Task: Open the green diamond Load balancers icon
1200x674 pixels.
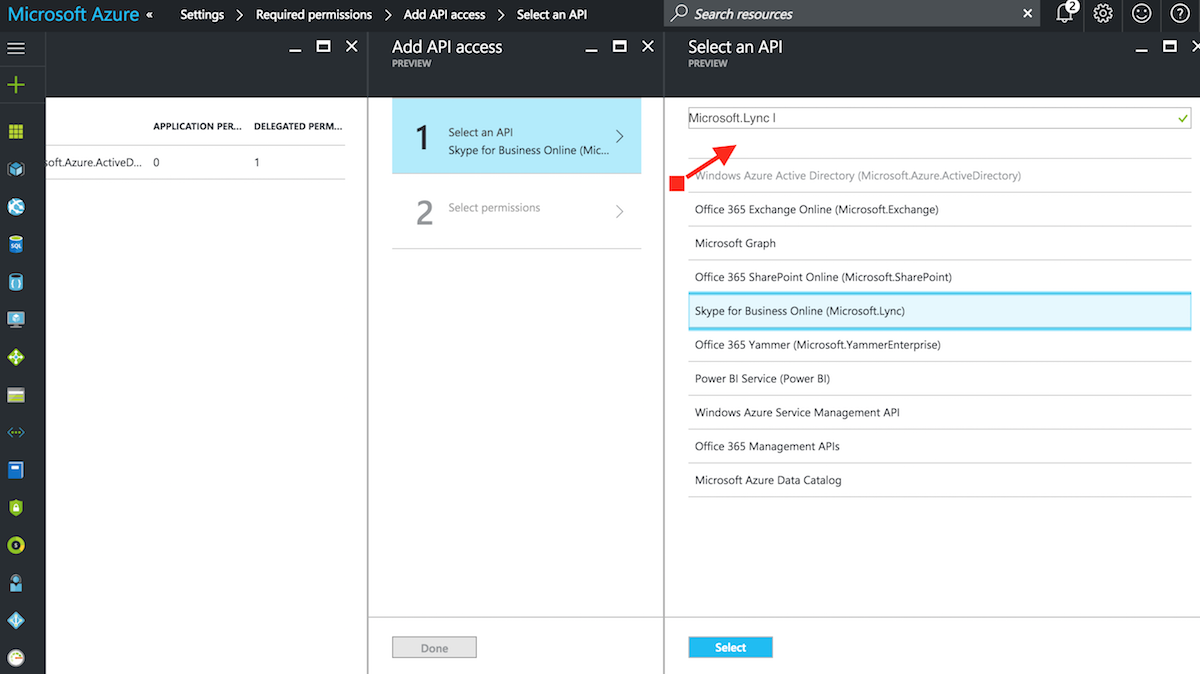Action: (16, 357)
